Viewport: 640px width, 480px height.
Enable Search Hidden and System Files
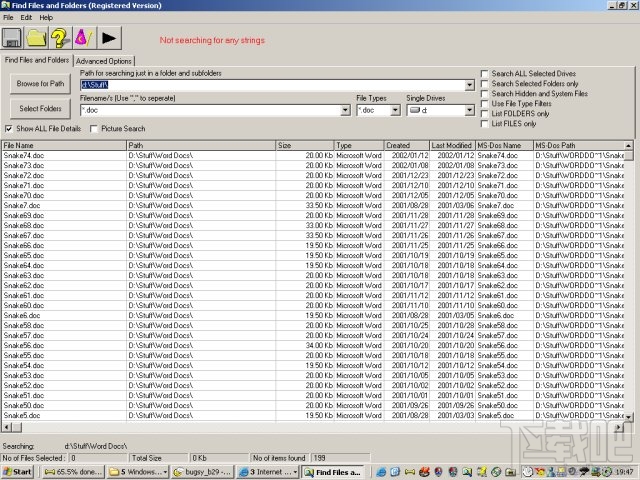coord(484,94)
